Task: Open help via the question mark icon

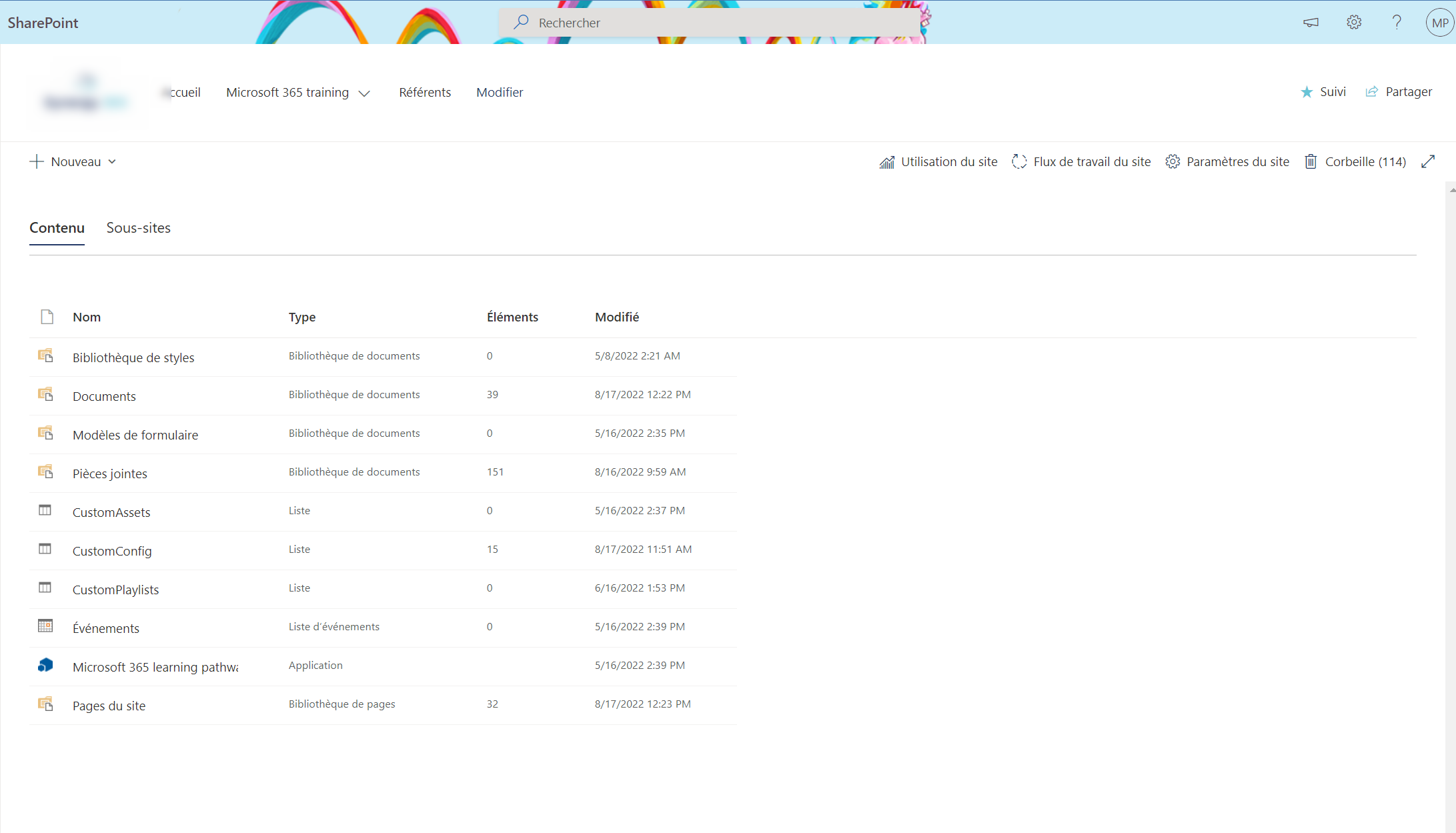Action: tap(1397, 22)
